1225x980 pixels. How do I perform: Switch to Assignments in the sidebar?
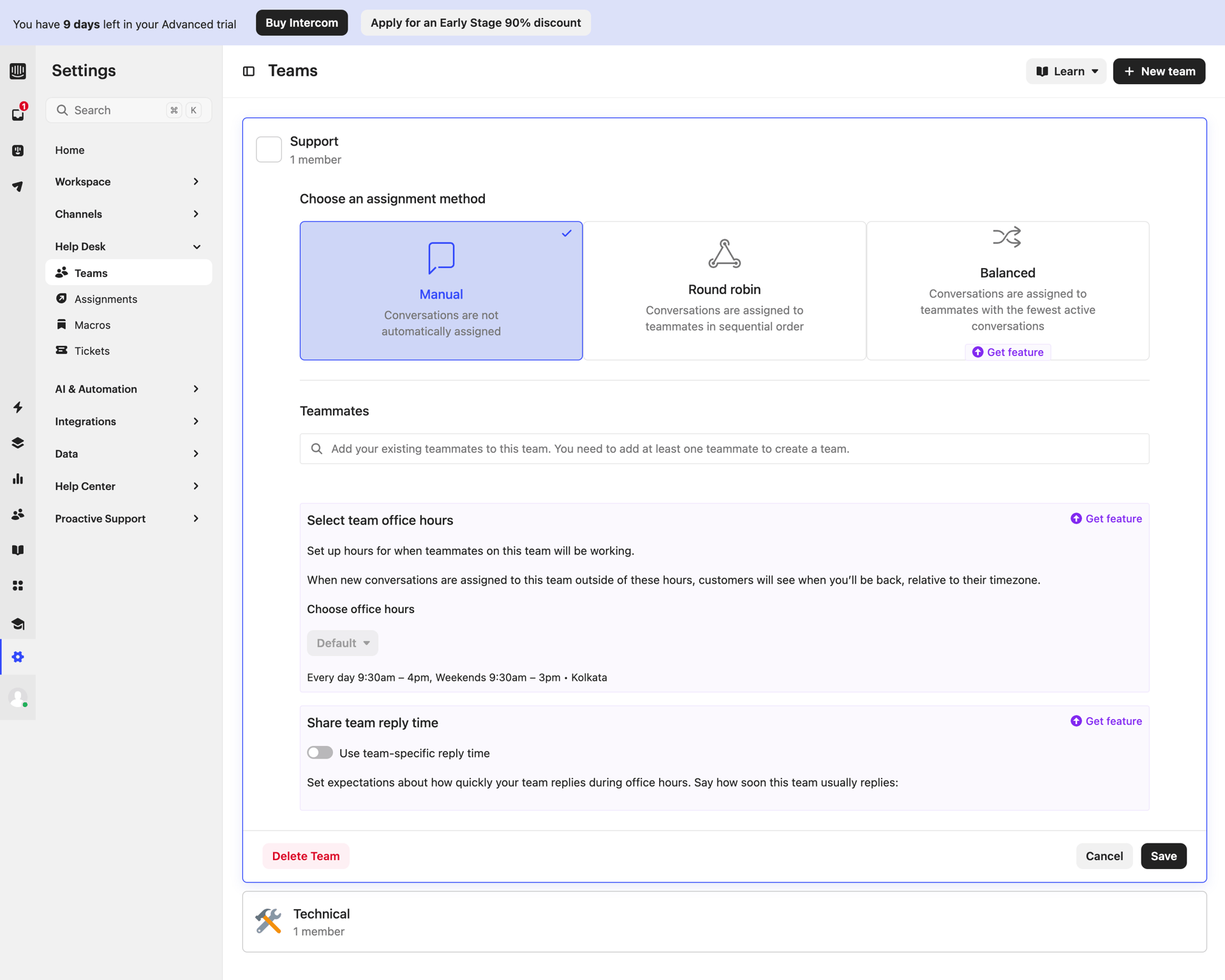point(105,299)
